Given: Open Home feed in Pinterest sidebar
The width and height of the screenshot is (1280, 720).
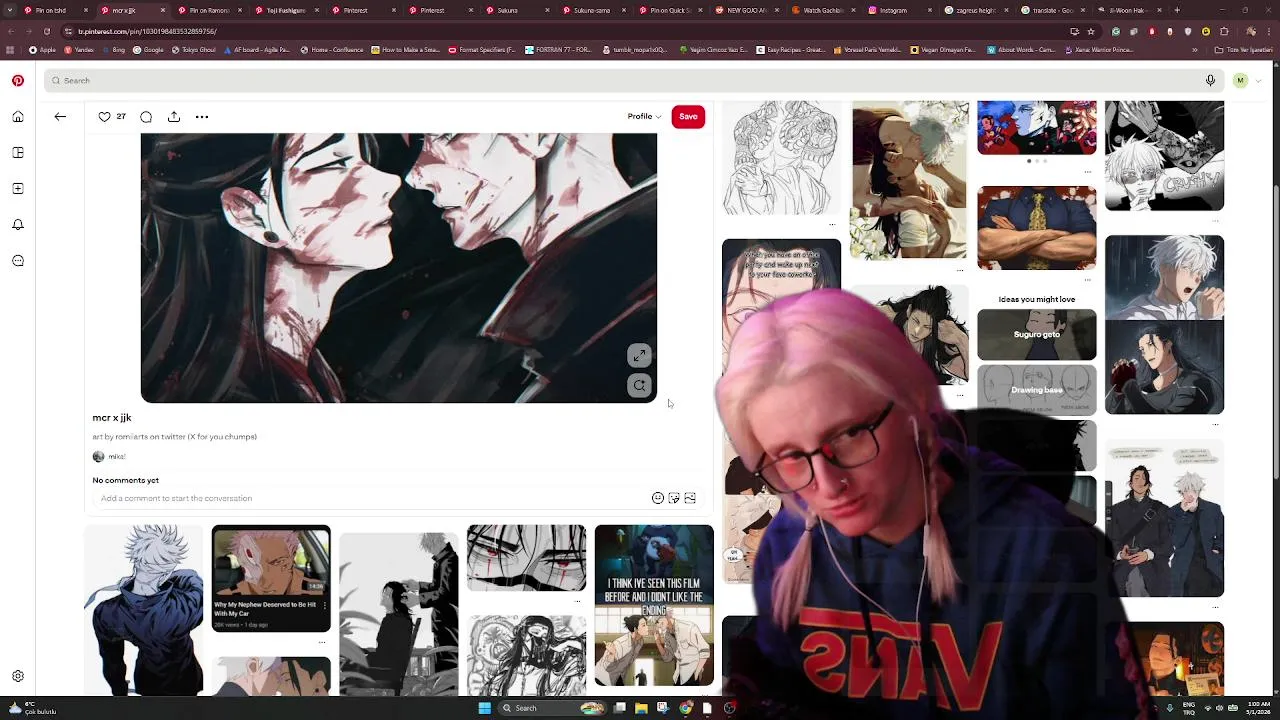Looking at the screenshot, I should (18, 117).
